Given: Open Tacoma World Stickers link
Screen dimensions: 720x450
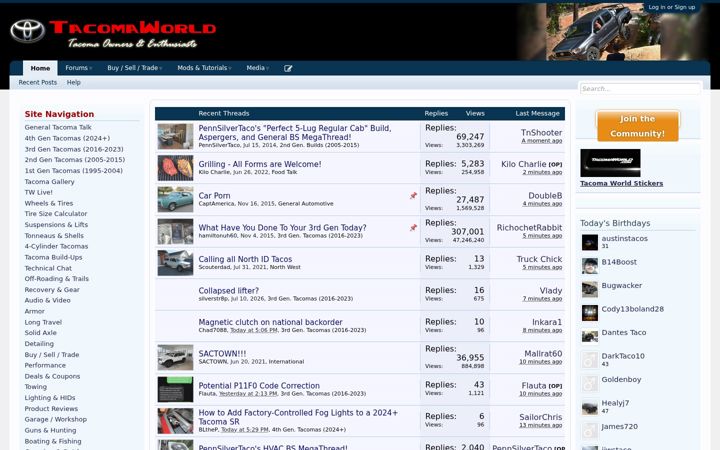Looking at the screenshot, I should tap(621, 183).
